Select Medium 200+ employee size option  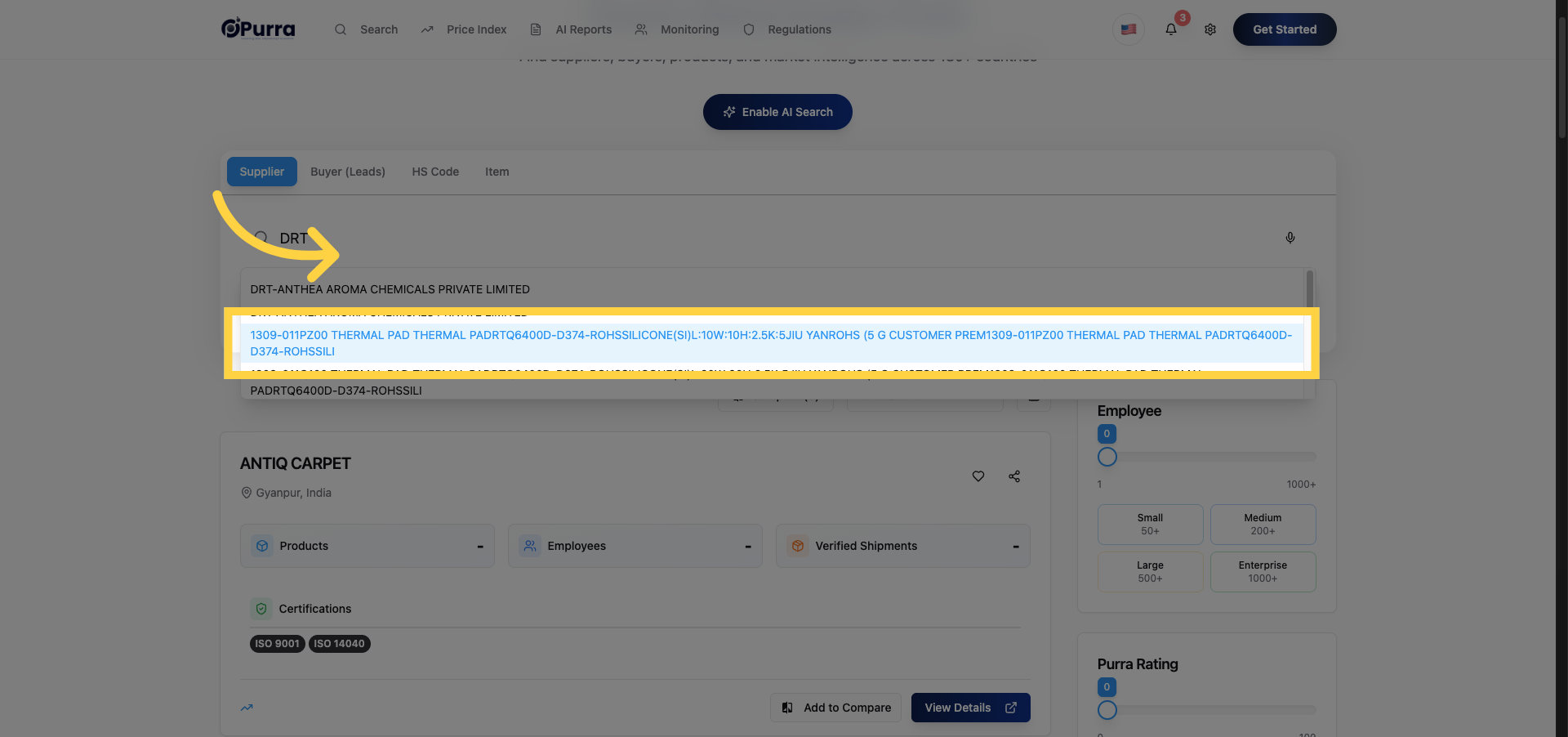tap(1263, 525)
